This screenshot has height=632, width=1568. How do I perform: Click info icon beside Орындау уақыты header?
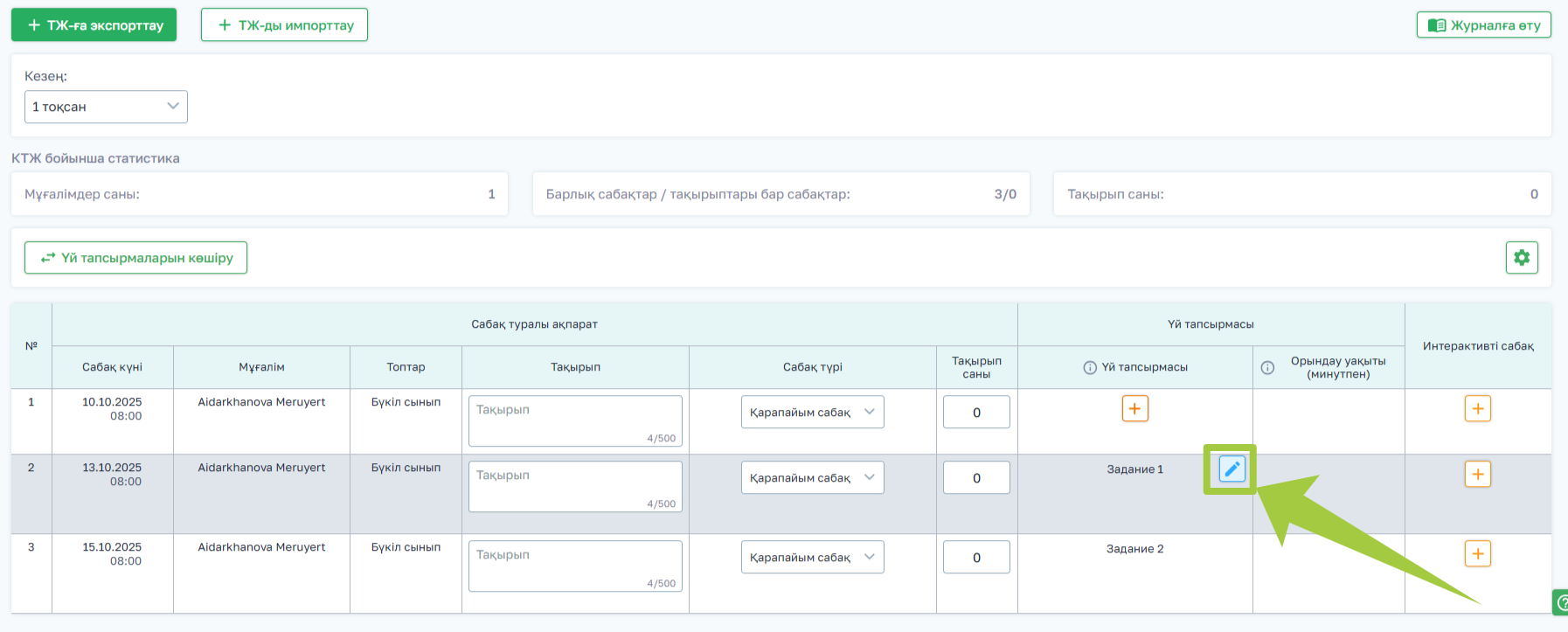pyautogui.click(x=1267, y=368)
